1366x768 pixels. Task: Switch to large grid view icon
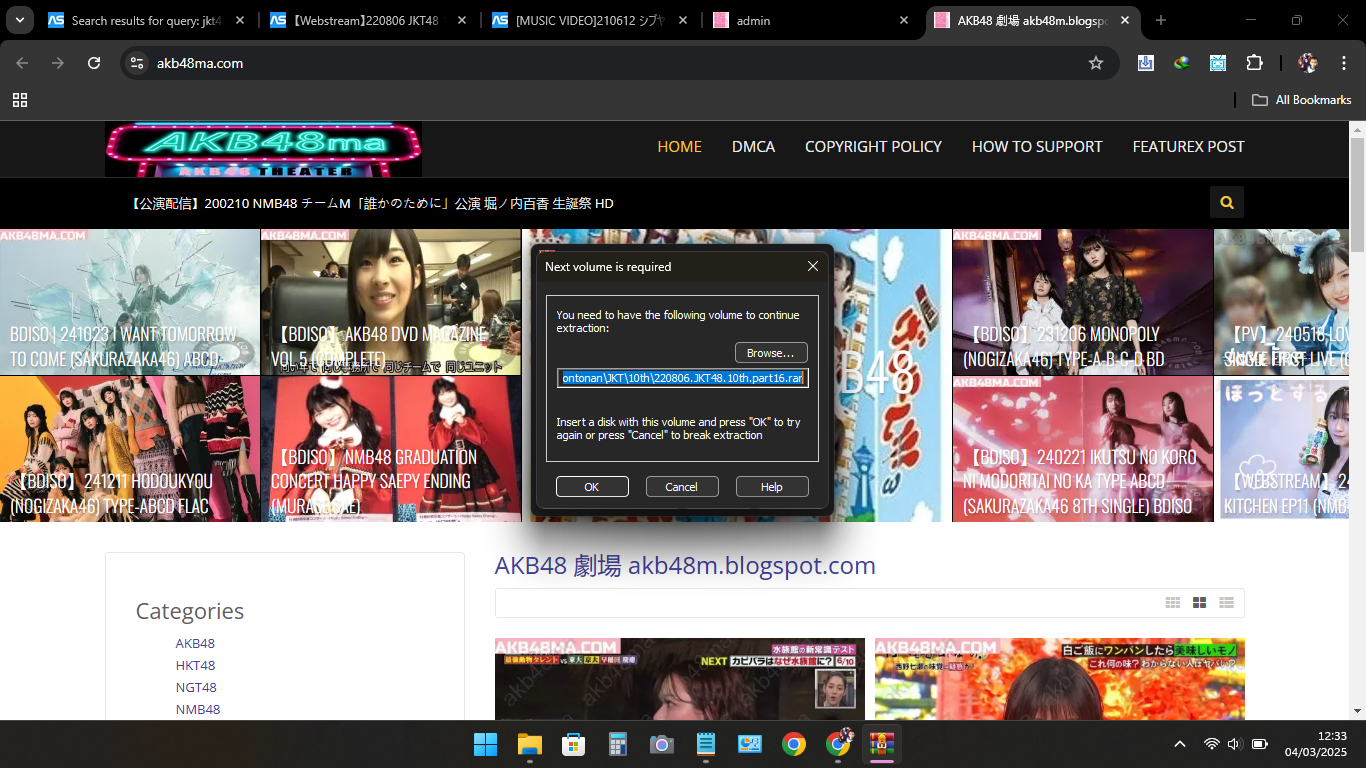(x=1199, y=603)
